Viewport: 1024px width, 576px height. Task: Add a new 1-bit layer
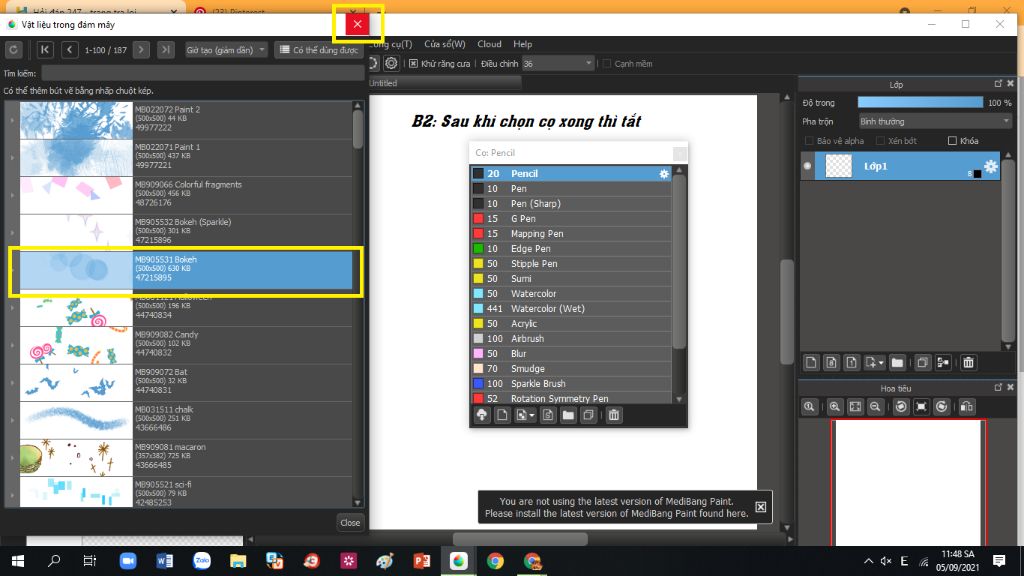[x=852, y=362]
